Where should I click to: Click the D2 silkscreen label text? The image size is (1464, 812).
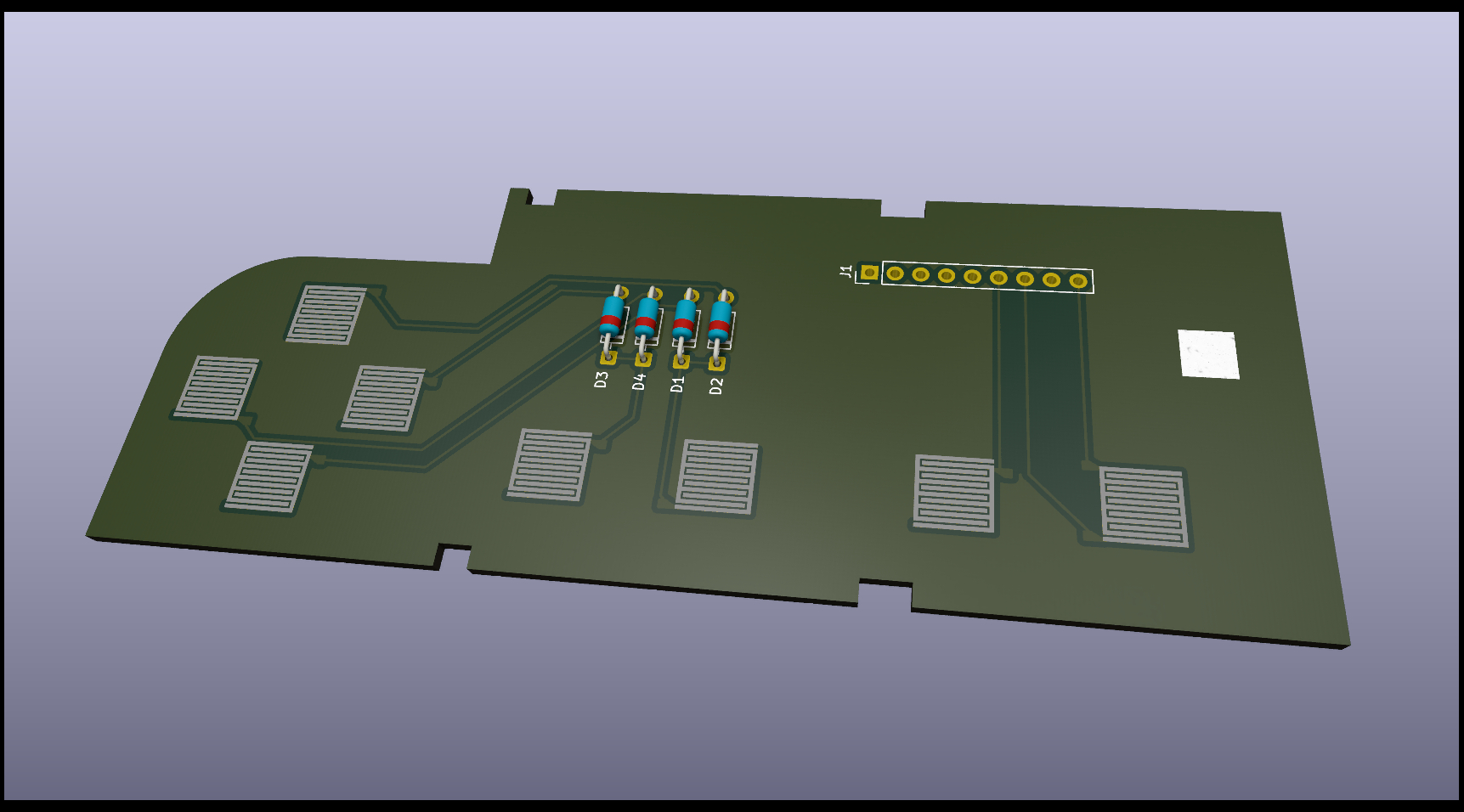[716, 386]
